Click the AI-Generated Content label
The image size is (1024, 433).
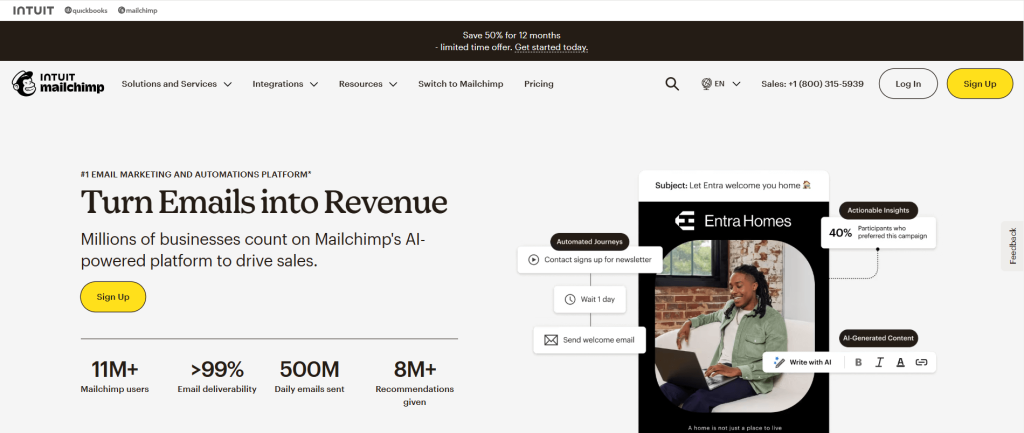point(878,338)
